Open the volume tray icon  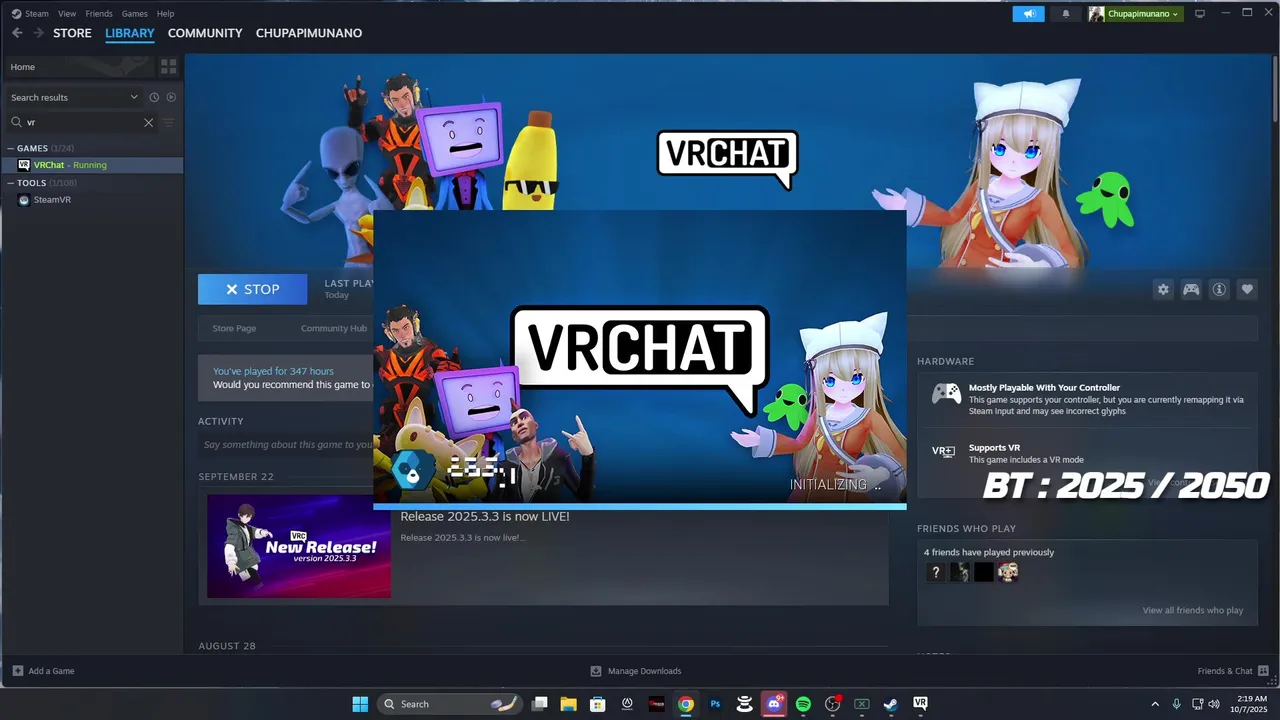click(1214, 704)
